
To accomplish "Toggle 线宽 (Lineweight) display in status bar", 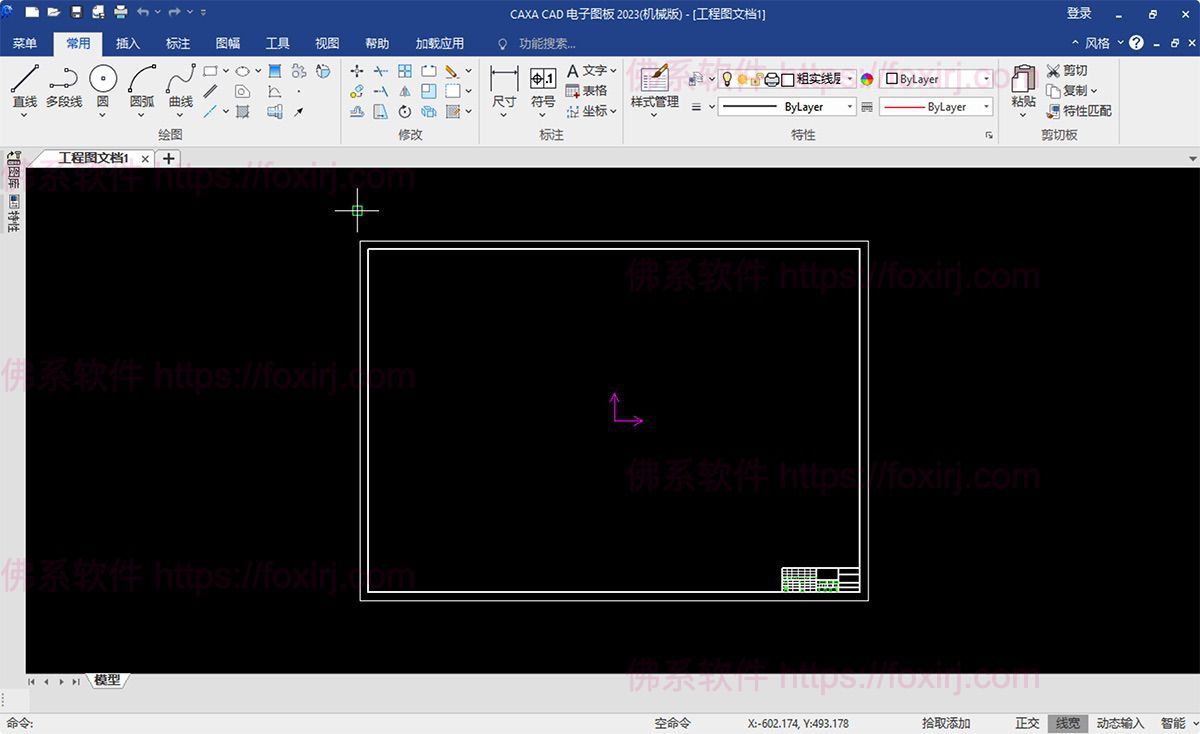I will [1067, 723].
